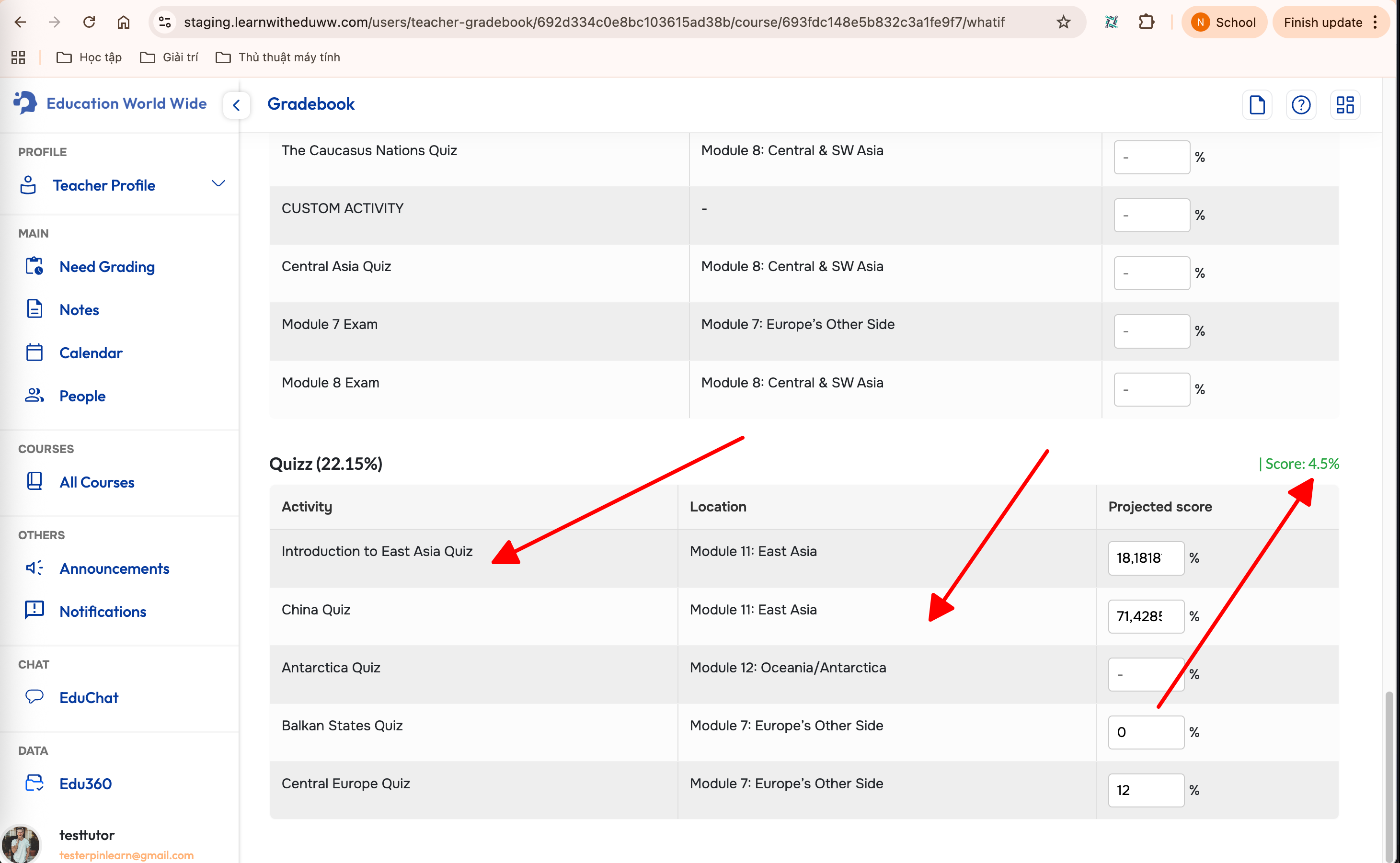Screen dimensions: 1400x863
Task: Go to the Calendar sidebar item
Action: click(x=91, y=353)
